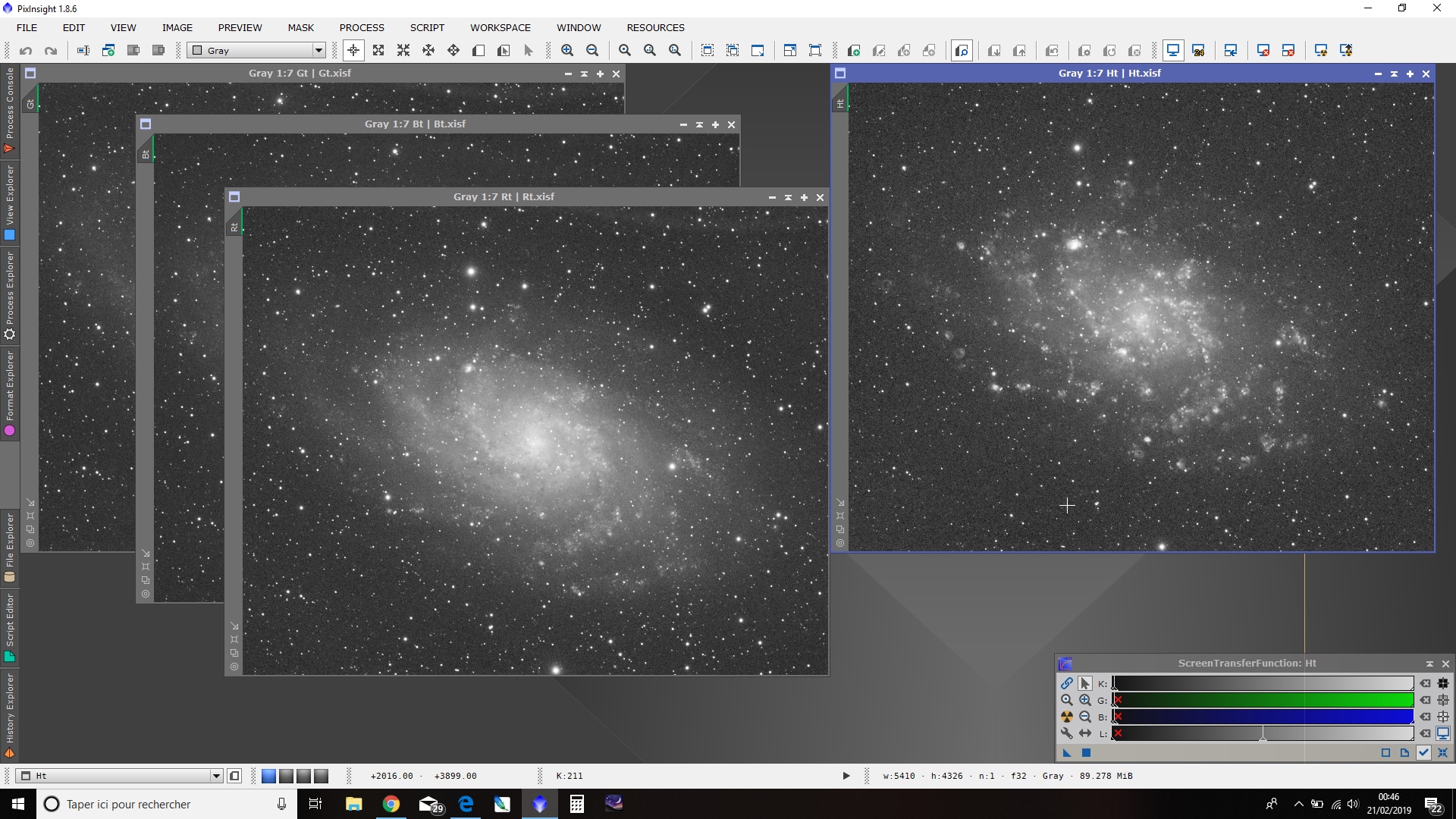Viewport: 1456px width, 819px height.
Task: Enable highlights readout crosshair for B row
Action: point(1443,717)
